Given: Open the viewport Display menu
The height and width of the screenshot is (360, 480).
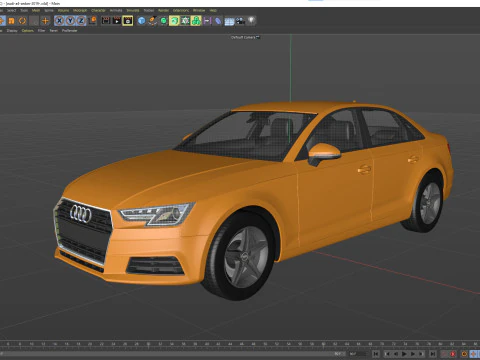Looking at the screenshot, I should coord(12,31).
